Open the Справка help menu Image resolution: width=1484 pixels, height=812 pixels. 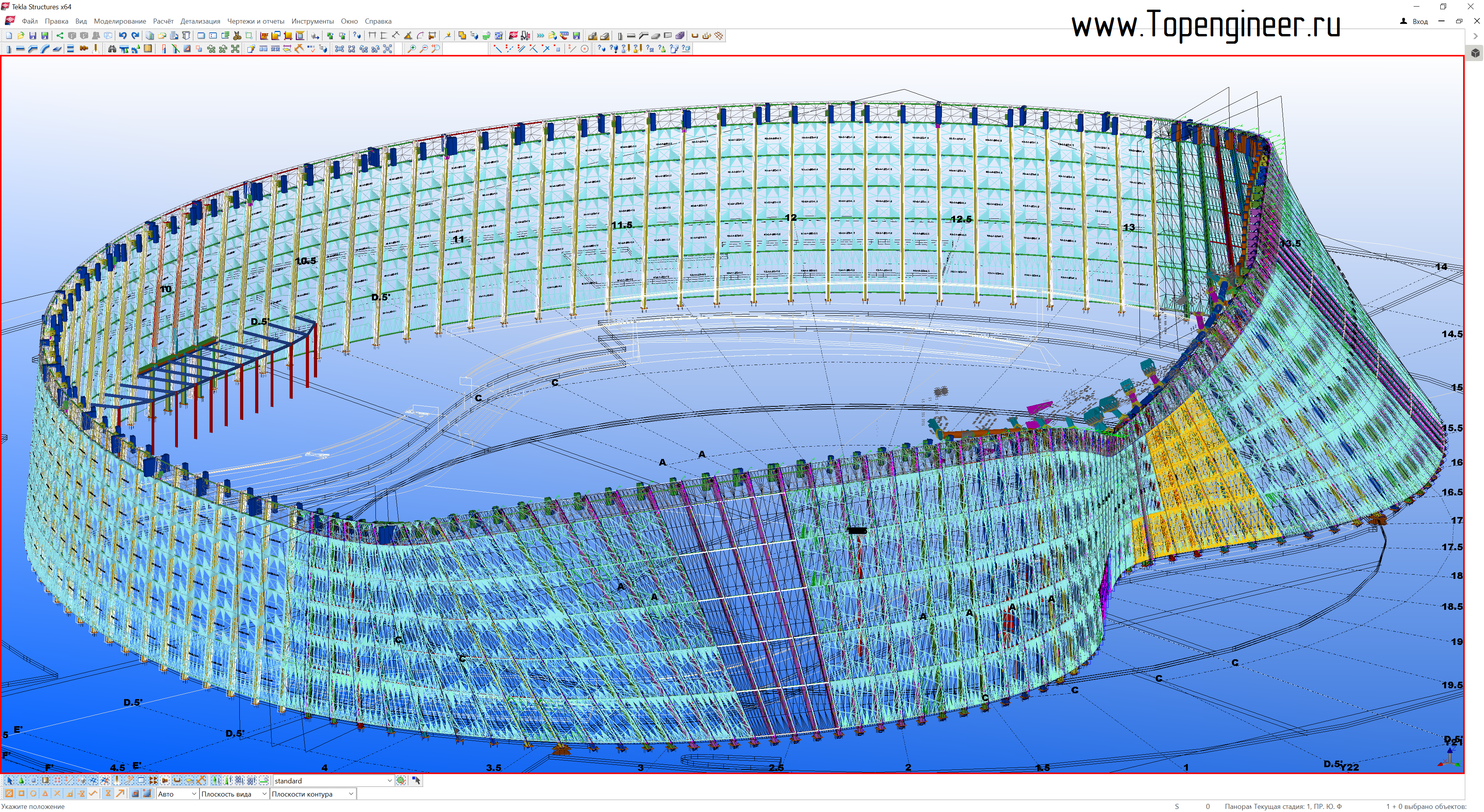[x=378, y=21]
